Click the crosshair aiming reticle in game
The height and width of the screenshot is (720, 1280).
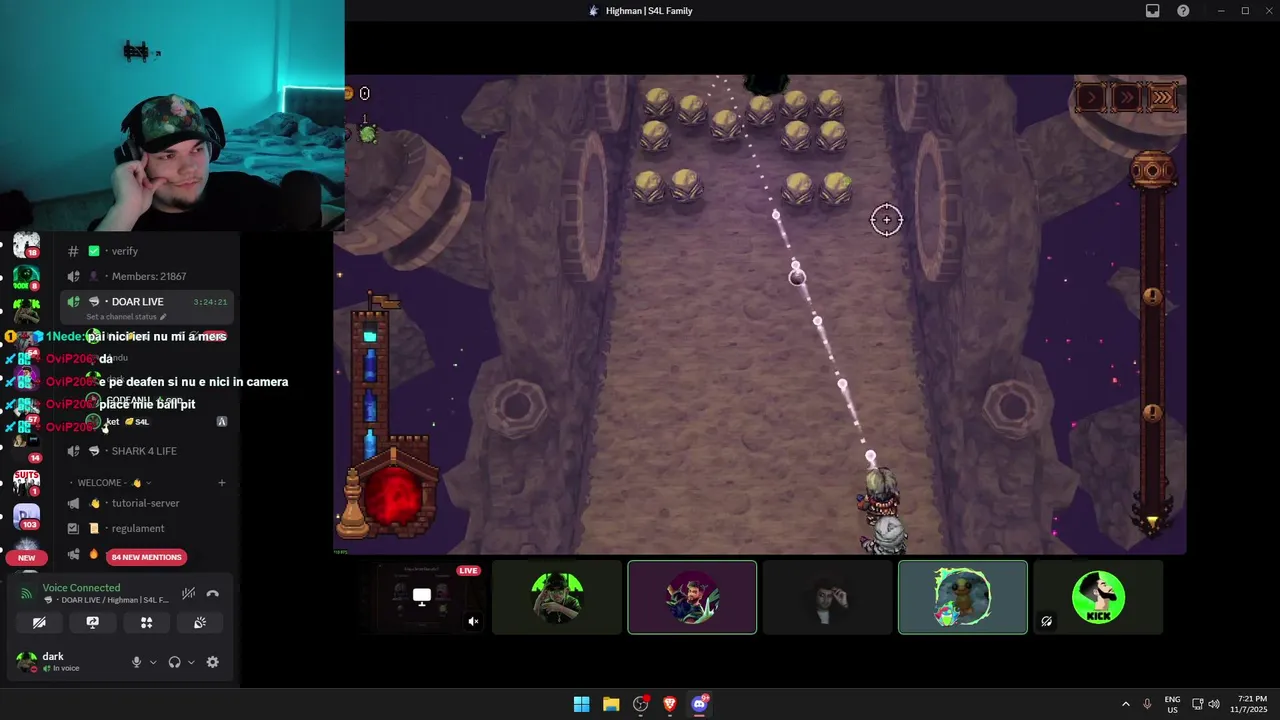click(886, 220)
